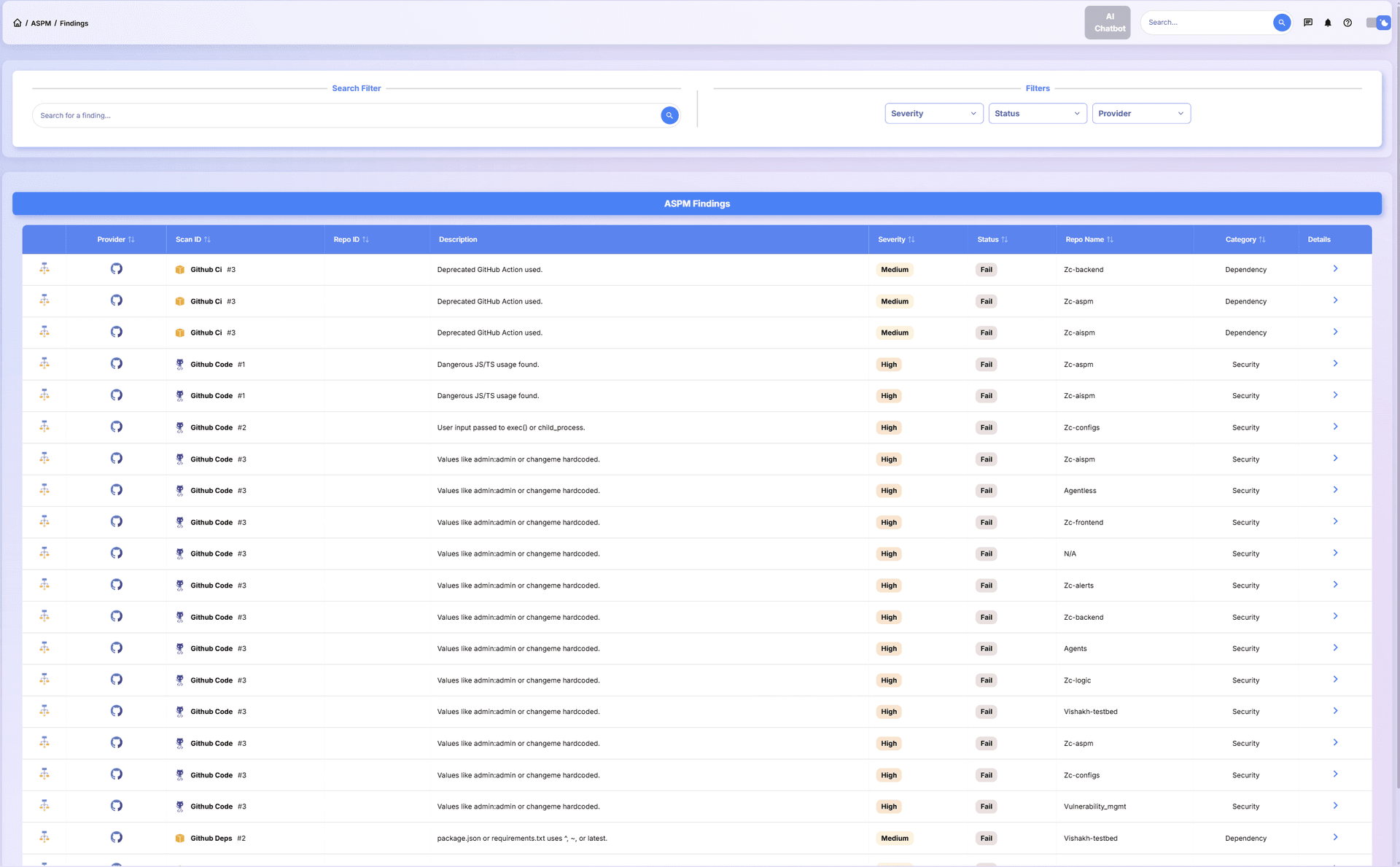Click the Vishakh-testbed repo name in the Github Code #3 row
This screenshot has width=1400, height=867.
pyautogui.click(x=1090, y=712)
